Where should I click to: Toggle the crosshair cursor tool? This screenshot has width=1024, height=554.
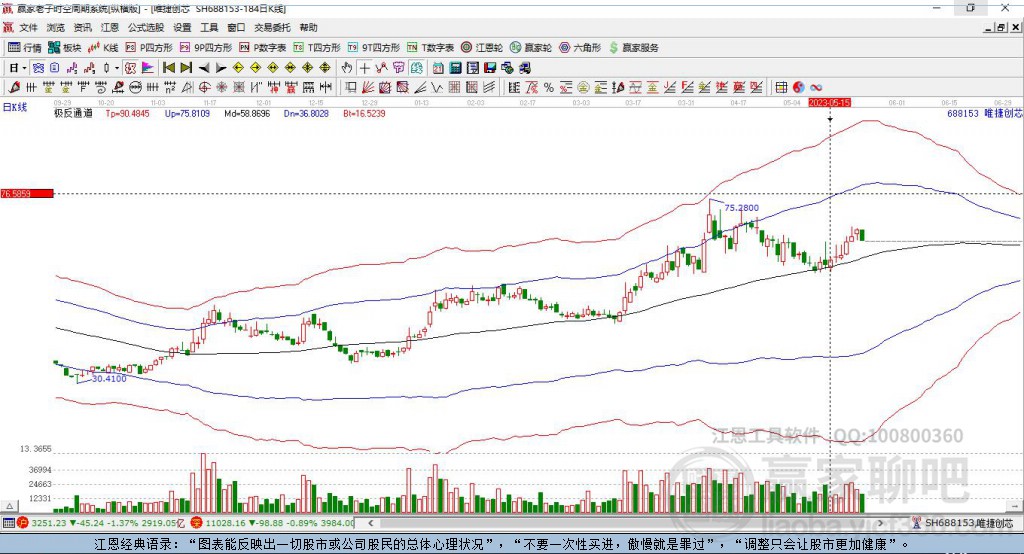coord(364,68)
